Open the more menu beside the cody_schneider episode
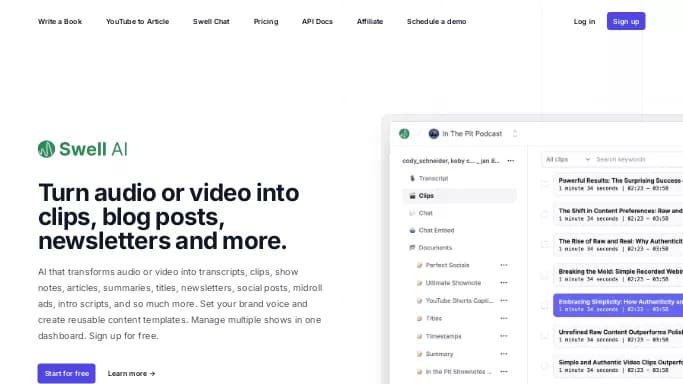The width and height of the screenshot is (683, 384). tap(511, 161)
